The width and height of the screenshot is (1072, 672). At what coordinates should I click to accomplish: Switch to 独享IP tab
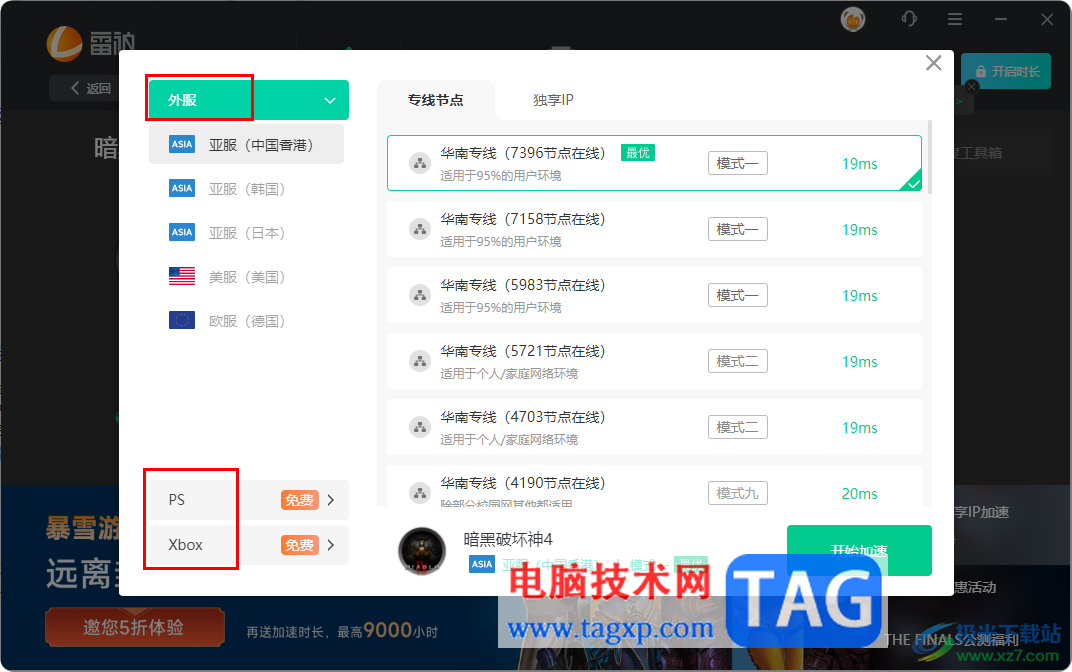tap(553, 100)
